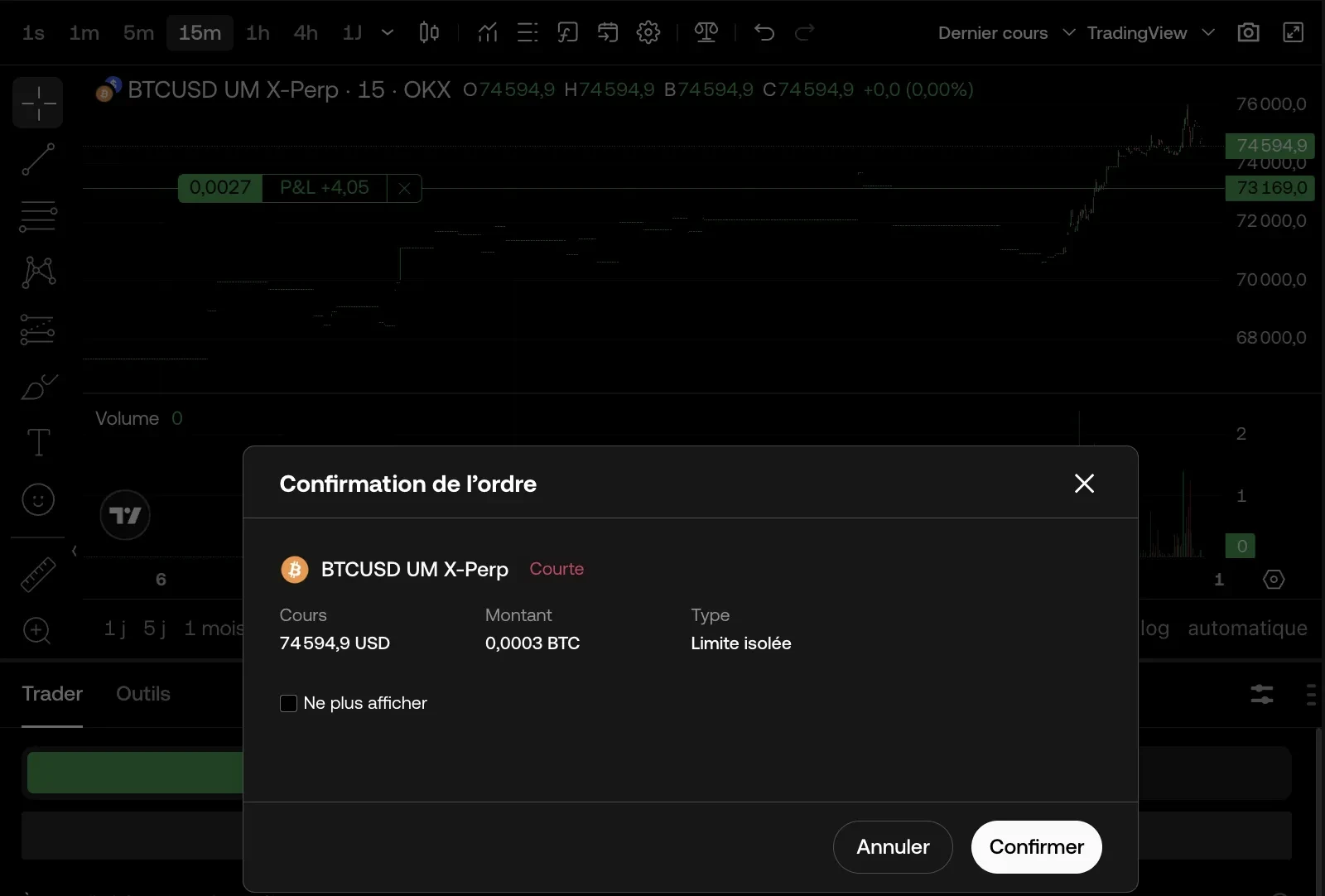Screen dimensions: 1325x896
Task: Select the 1h timeframe interval
Action: (258, 32)
